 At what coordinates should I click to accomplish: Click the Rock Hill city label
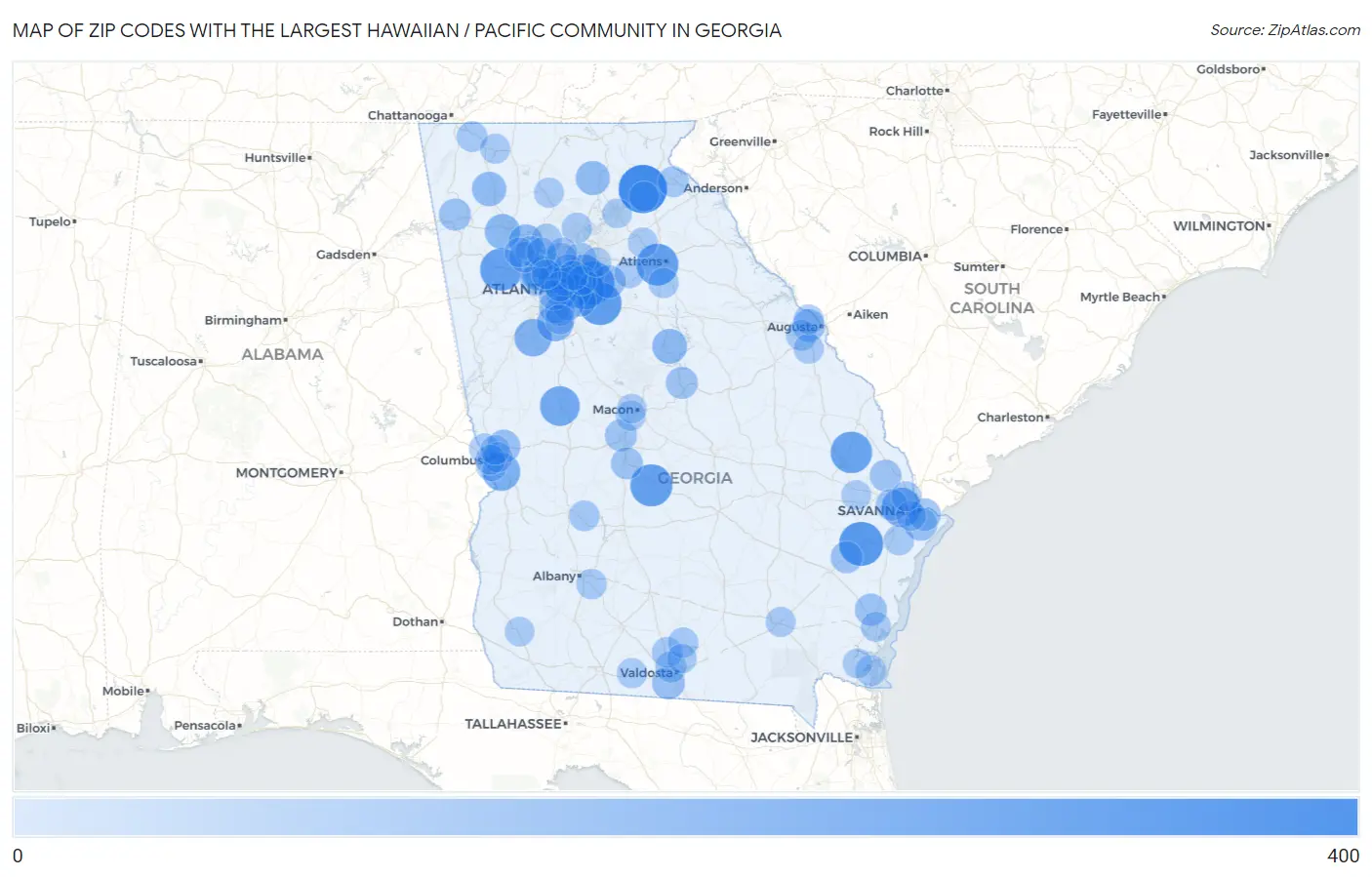click(896, 131)
